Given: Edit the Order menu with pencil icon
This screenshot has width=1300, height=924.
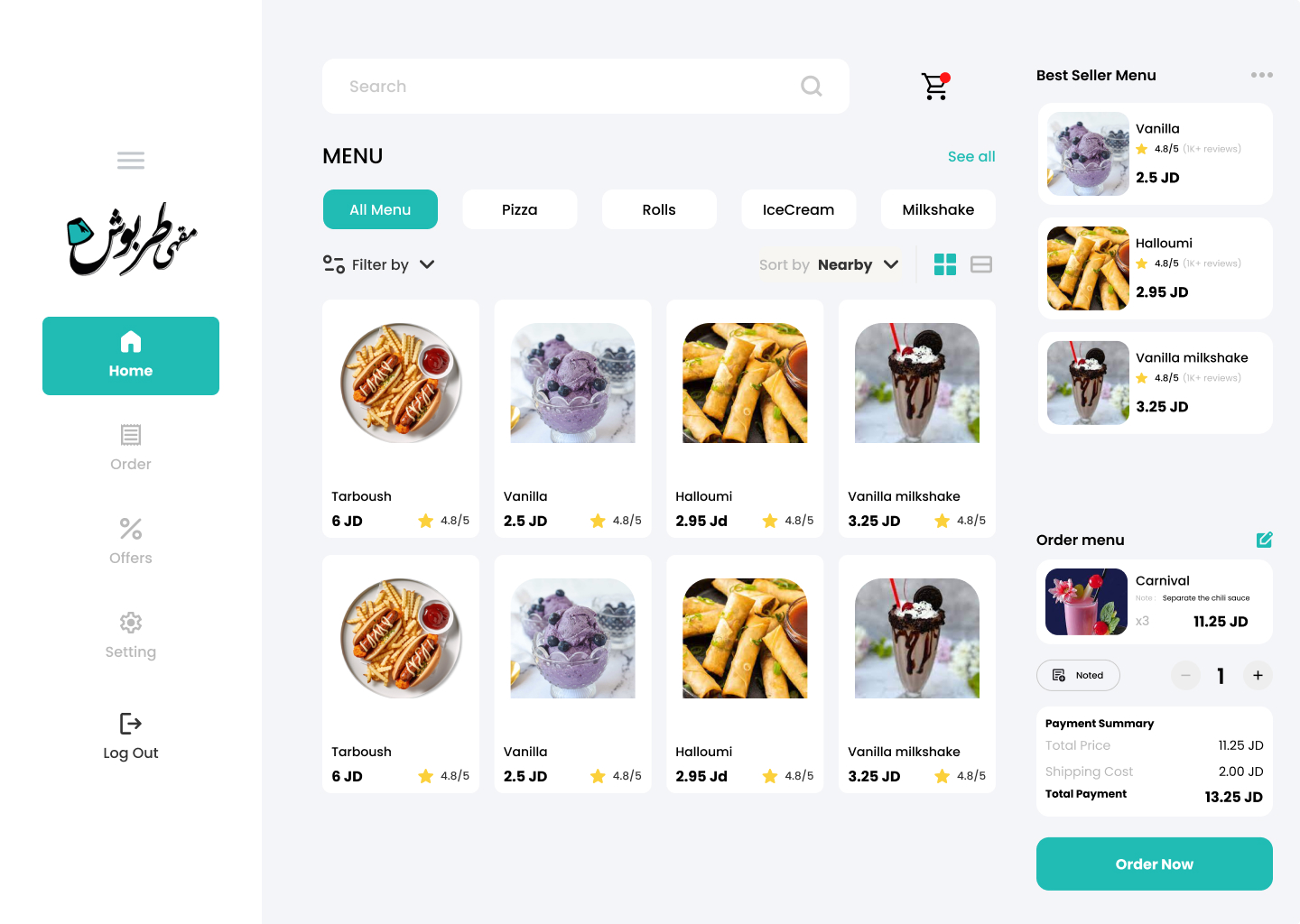Looking at the screenshot, I should pyautogui.click(x=1264, y=540).
